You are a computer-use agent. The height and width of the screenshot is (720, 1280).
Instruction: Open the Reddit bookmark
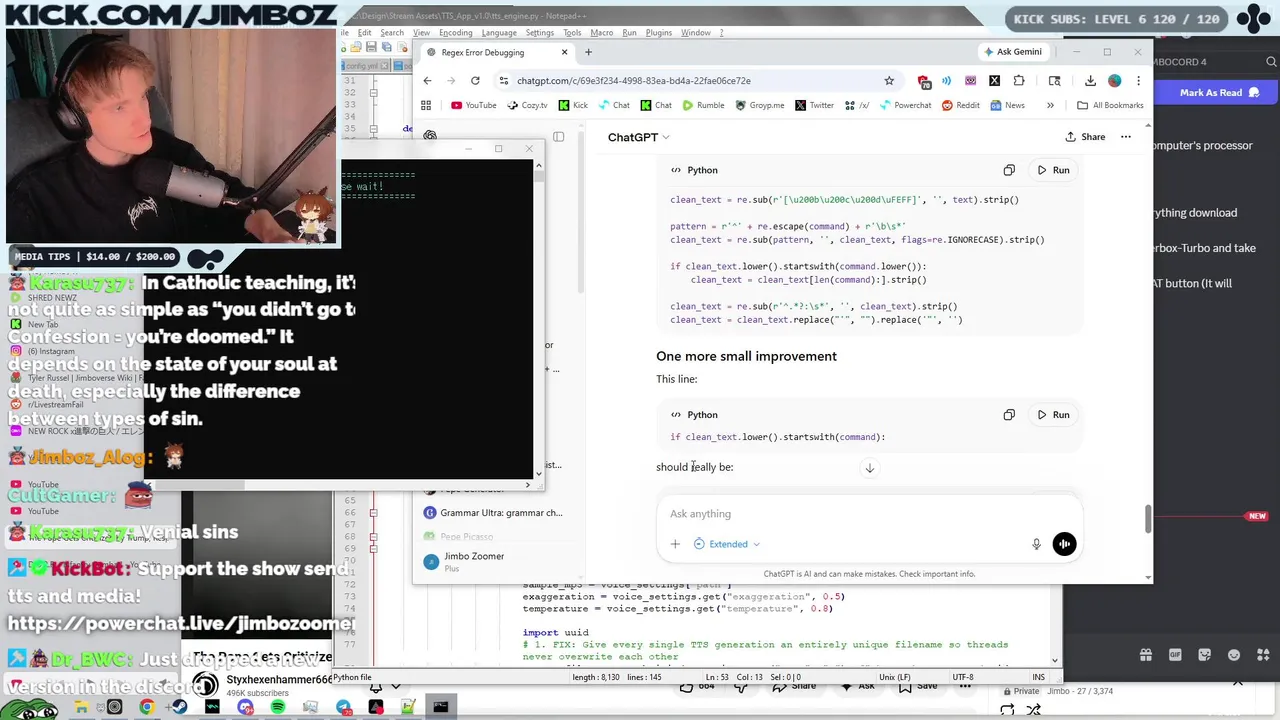pyautogui.click(x=960, y=105)
